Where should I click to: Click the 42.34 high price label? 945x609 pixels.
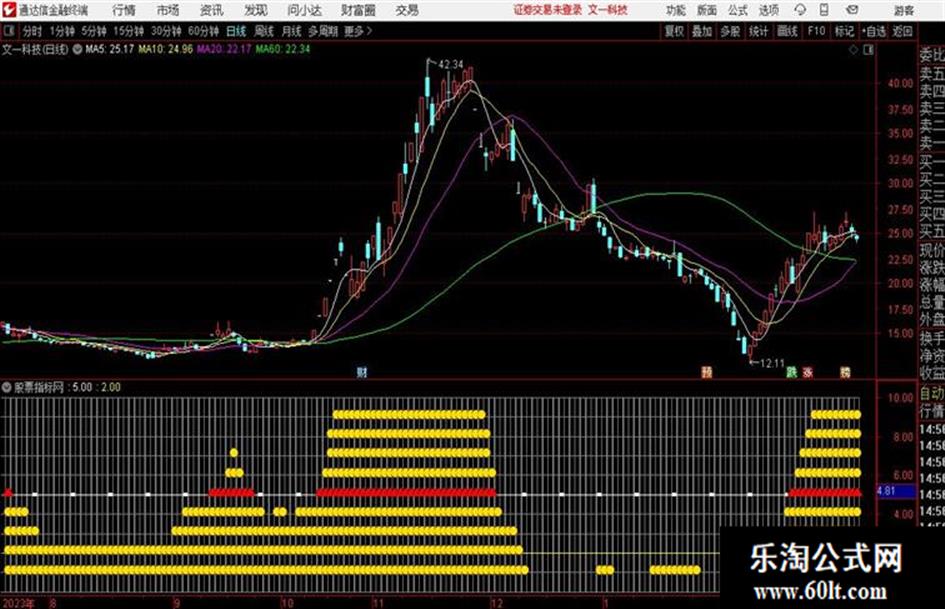(x=450, y=65)
